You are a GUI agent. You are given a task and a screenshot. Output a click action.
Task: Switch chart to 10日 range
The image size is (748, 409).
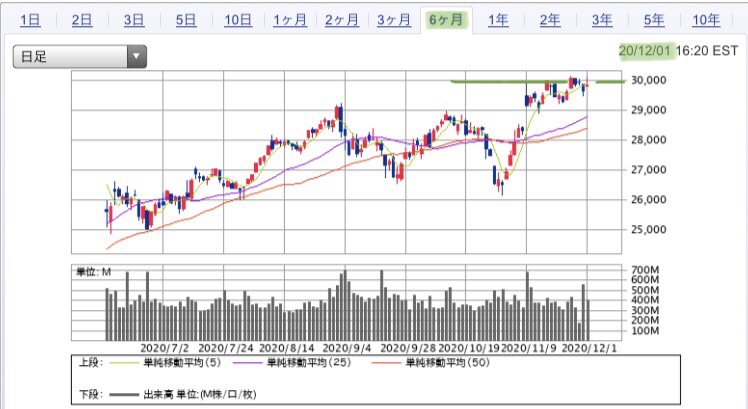tap(238, 20)
